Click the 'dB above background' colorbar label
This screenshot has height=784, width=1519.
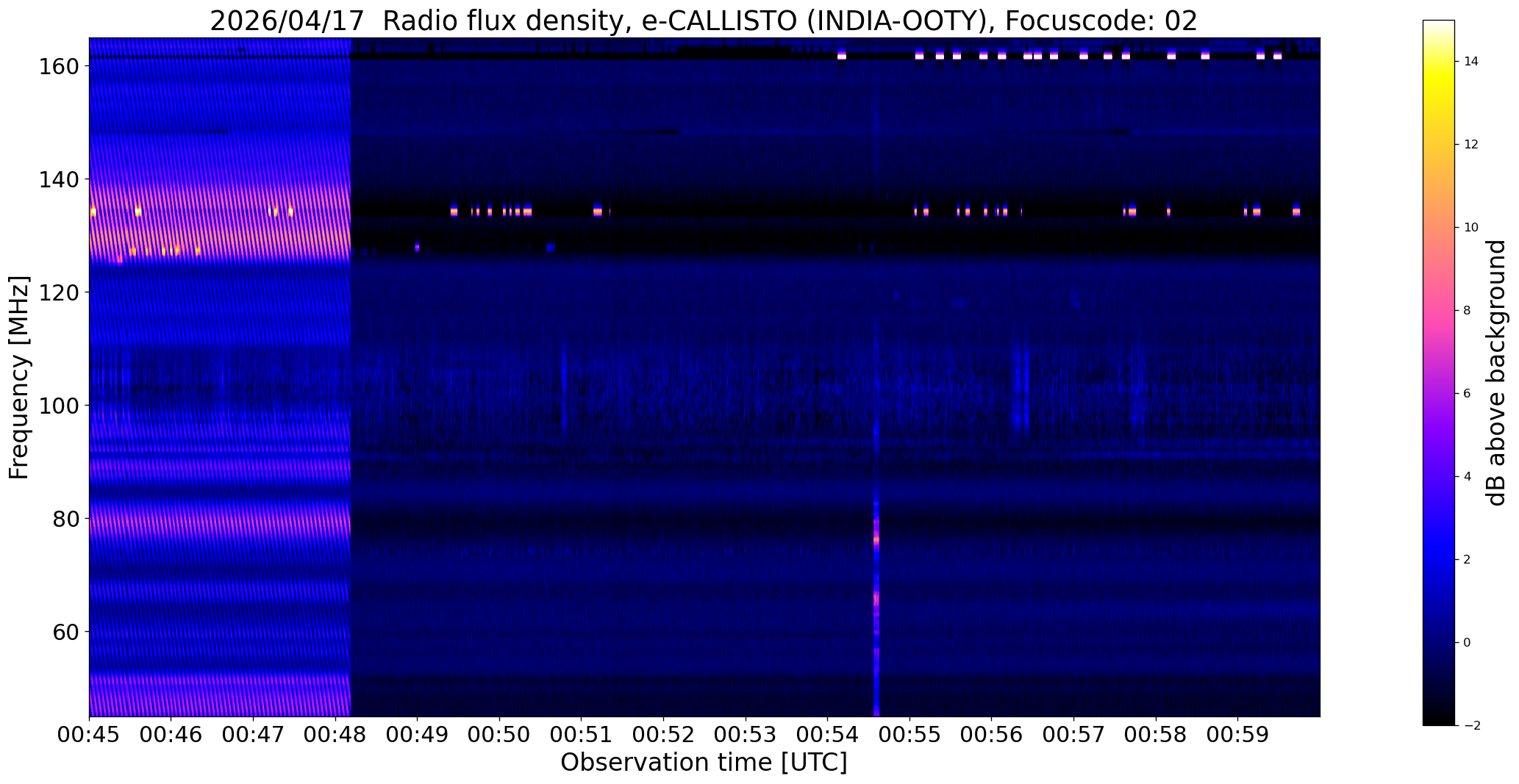tap(1495, 373)
